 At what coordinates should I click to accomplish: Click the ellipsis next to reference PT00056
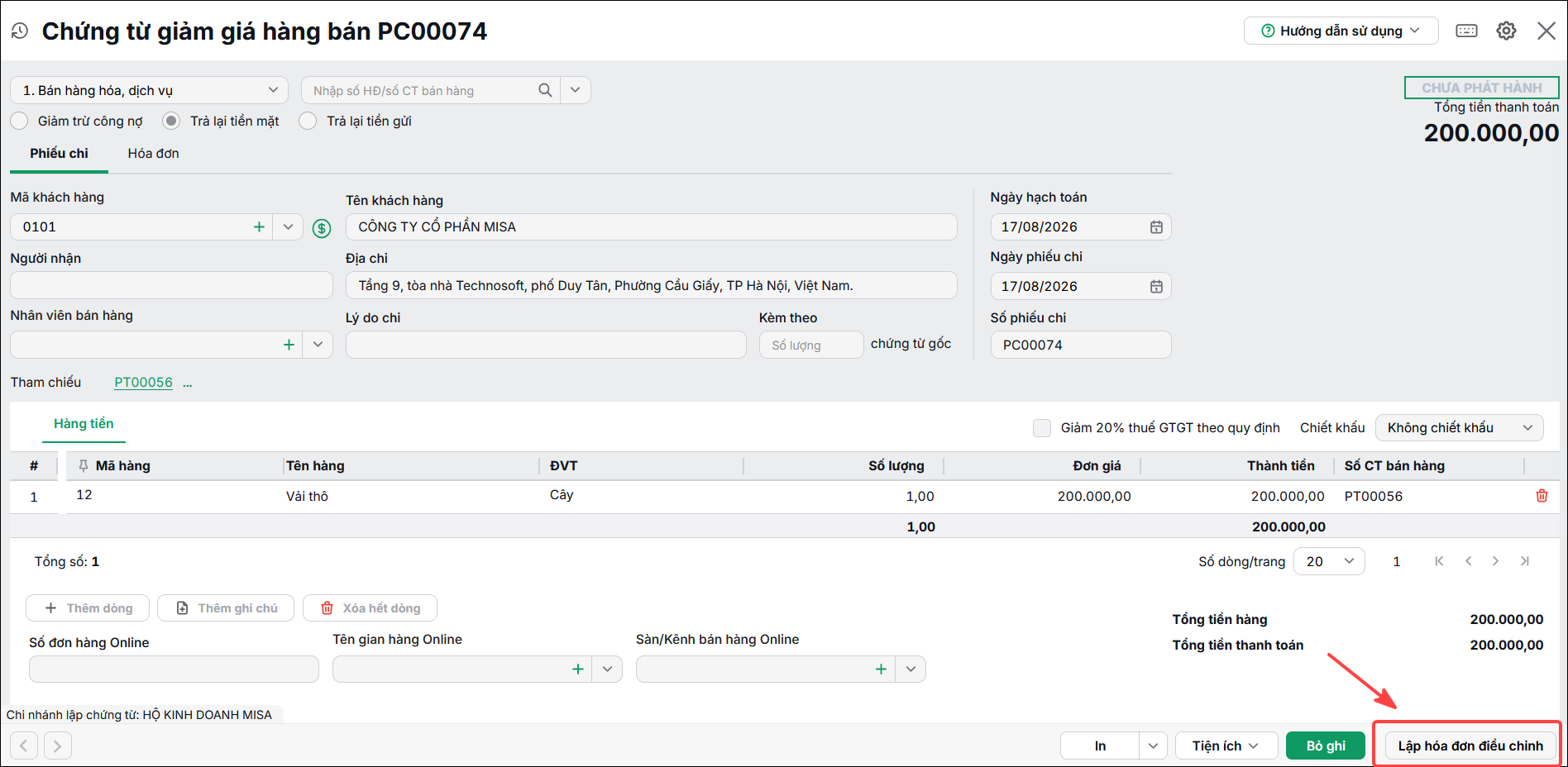(x=188, y=383)
